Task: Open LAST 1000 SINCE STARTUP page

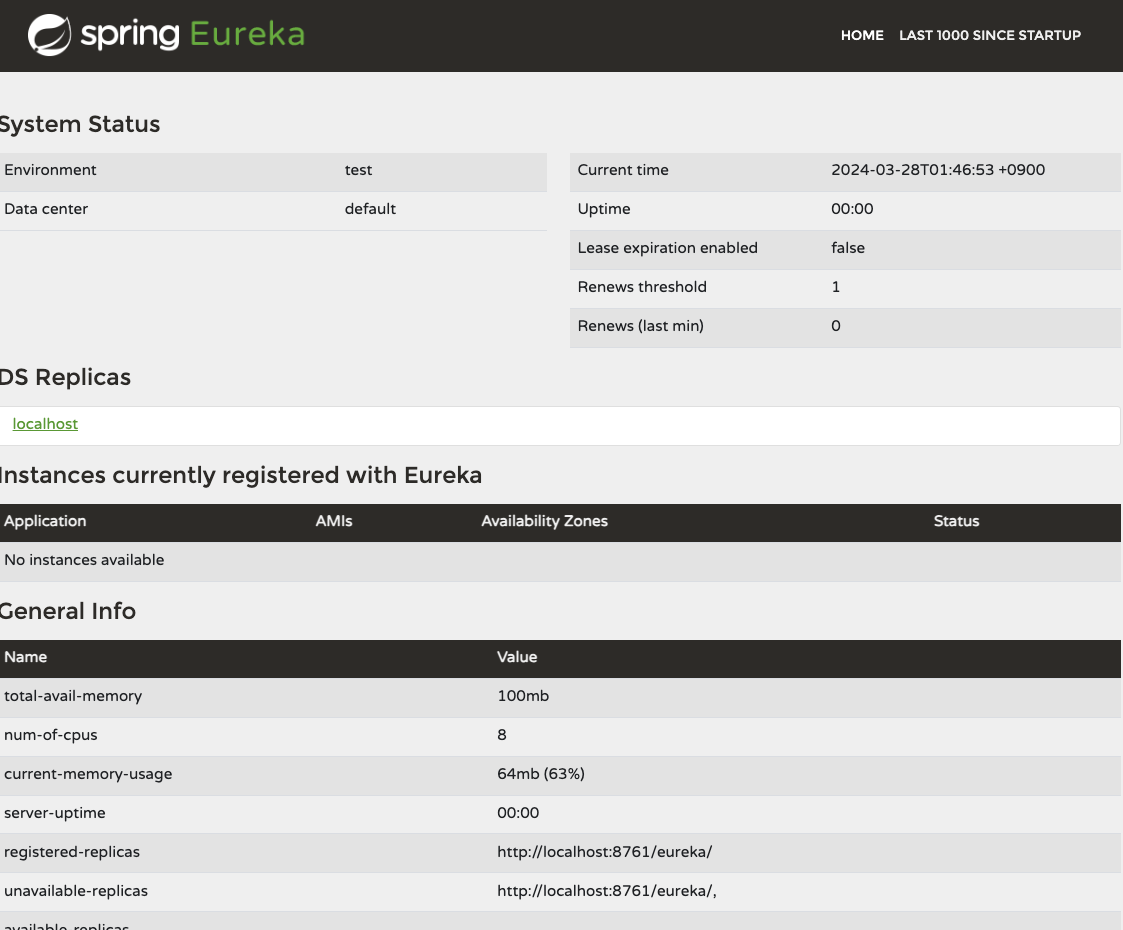Action: point(990,35)
